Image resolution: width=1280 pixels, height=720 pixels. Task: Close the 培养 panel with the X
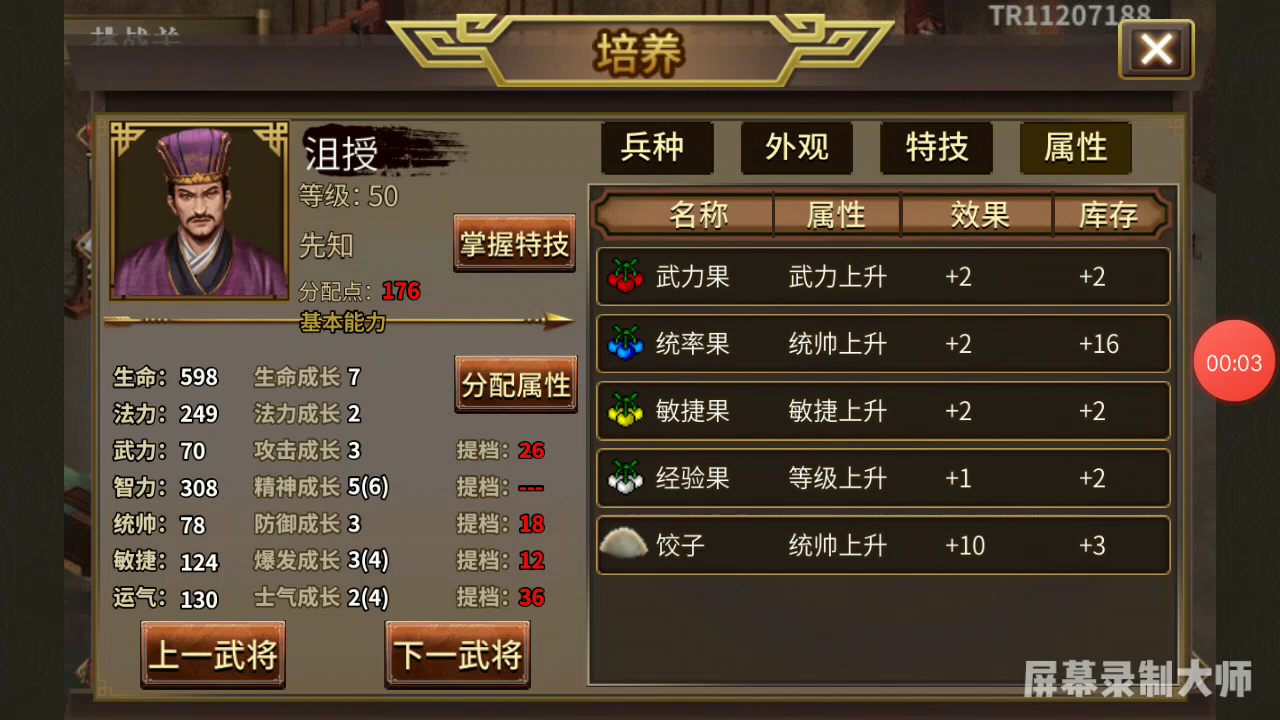click(1156, 49)
